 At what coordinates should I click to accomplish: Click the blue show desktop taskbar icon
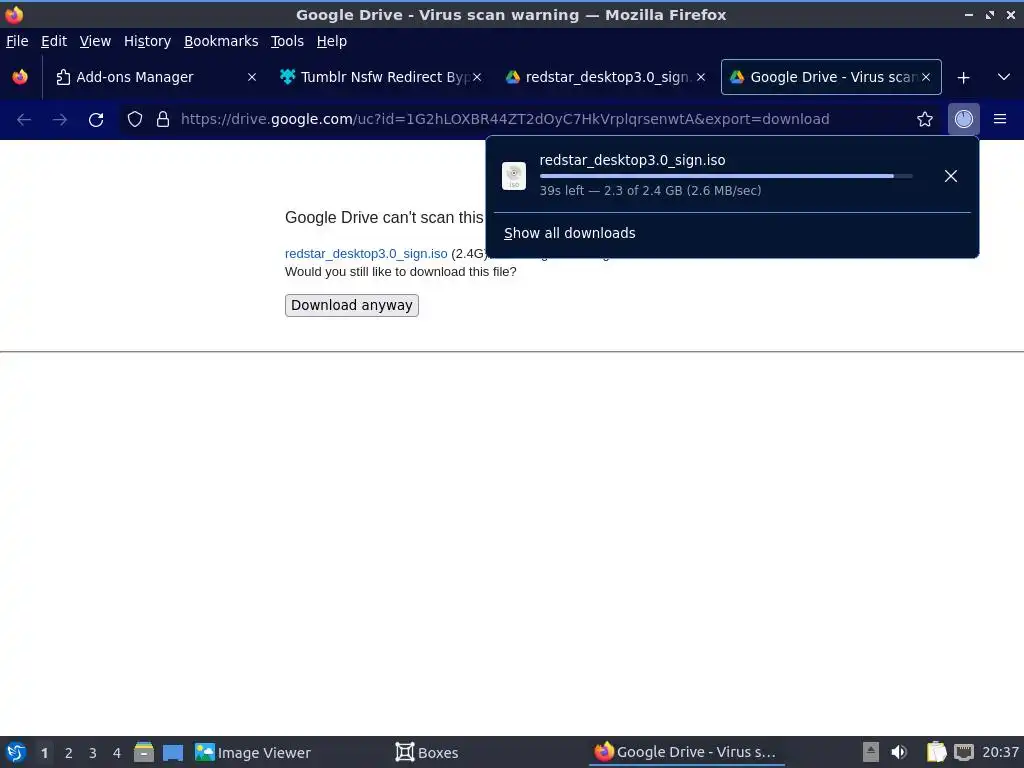coord(173,753)
